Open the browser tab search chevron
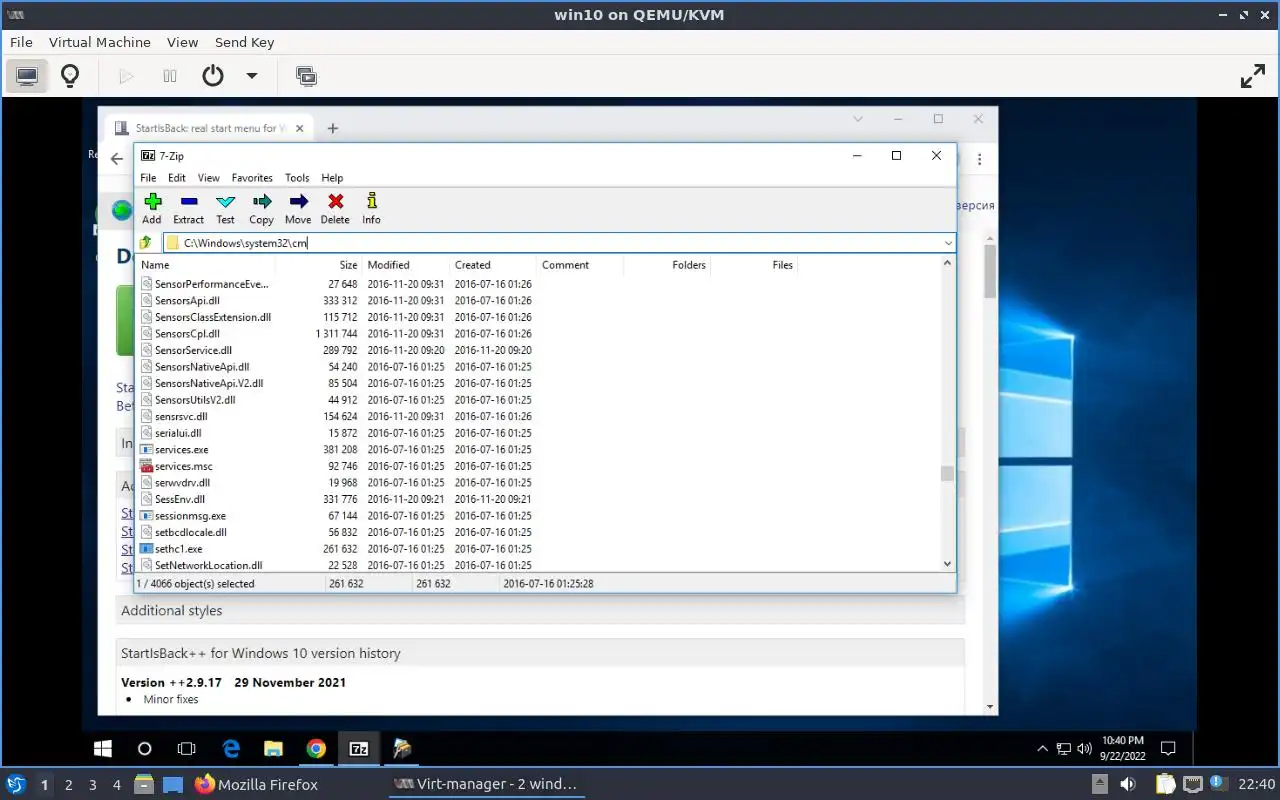This screenshot has width=1280, height=800. [858, 118]
